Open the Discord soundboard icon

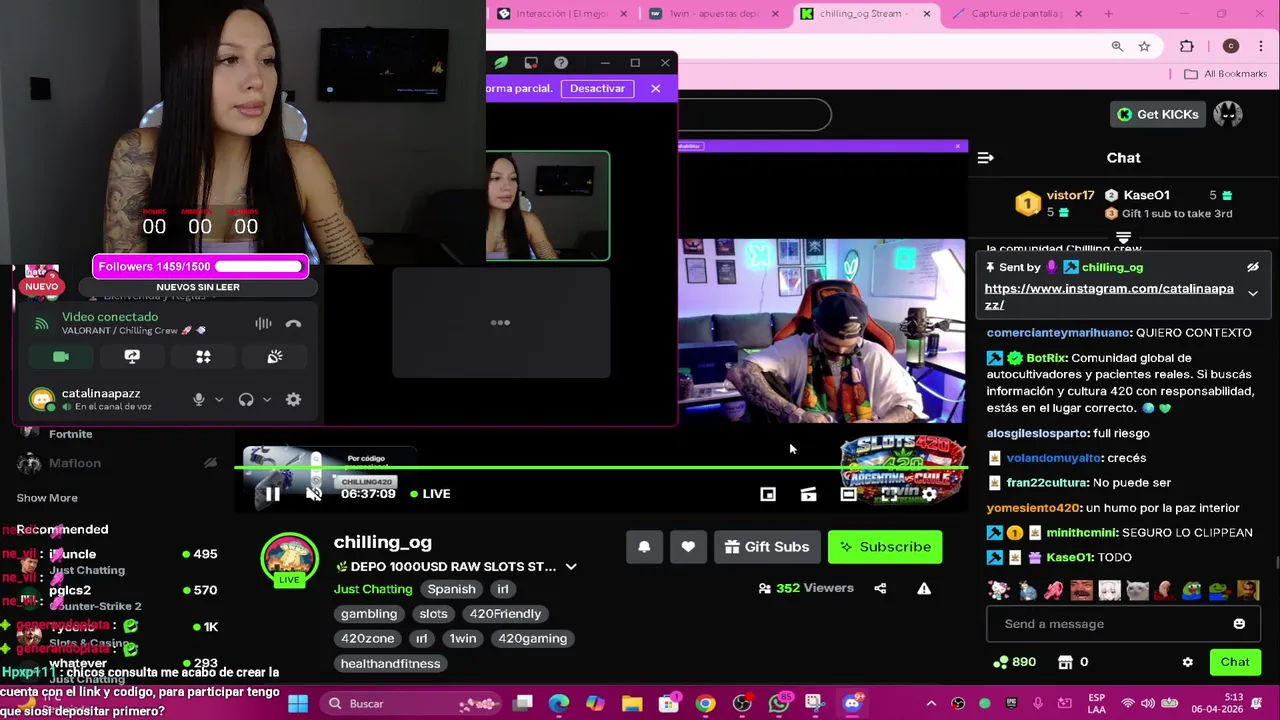275,357
